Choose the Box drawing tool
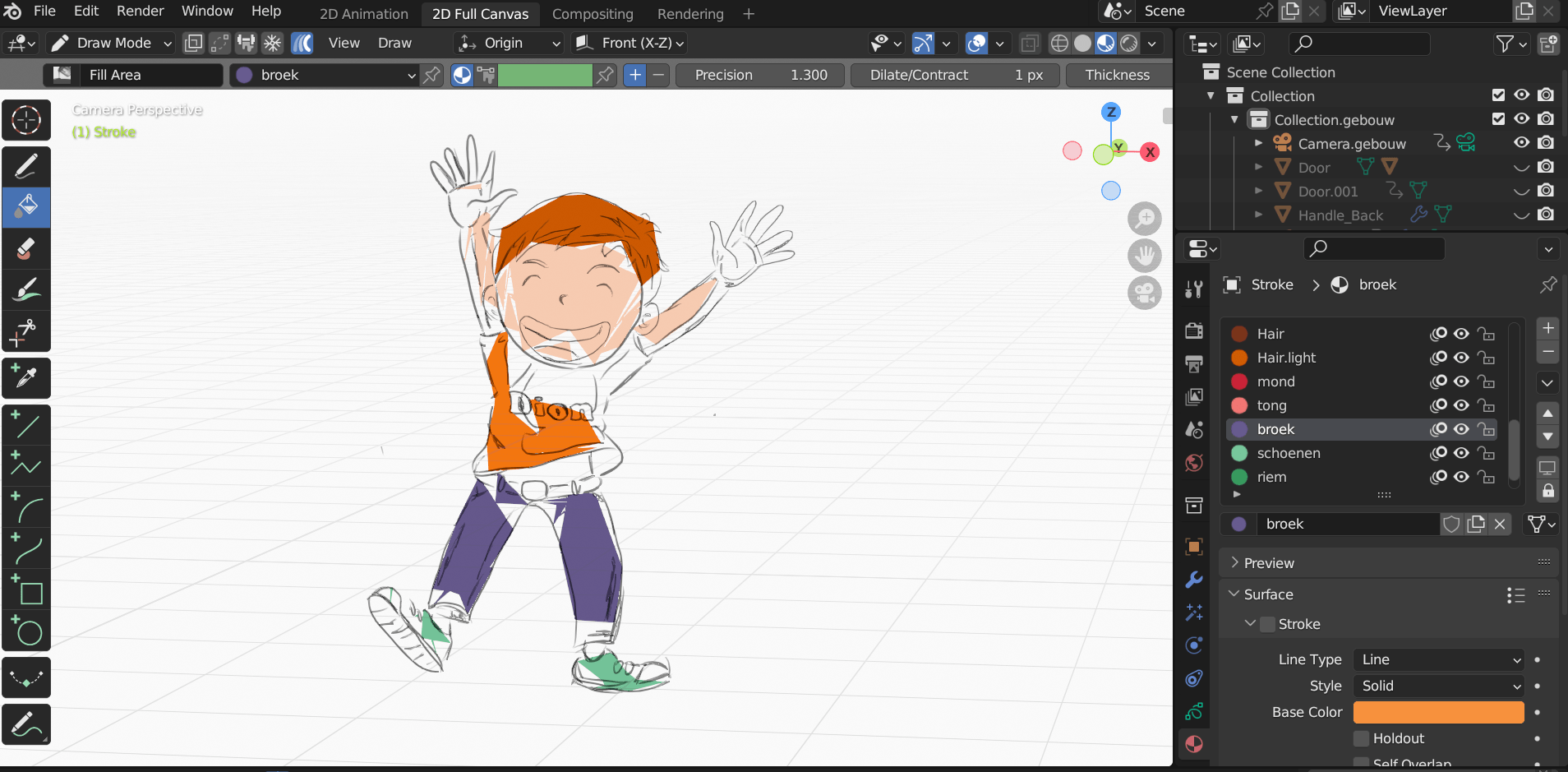 [x=26, y=590]
